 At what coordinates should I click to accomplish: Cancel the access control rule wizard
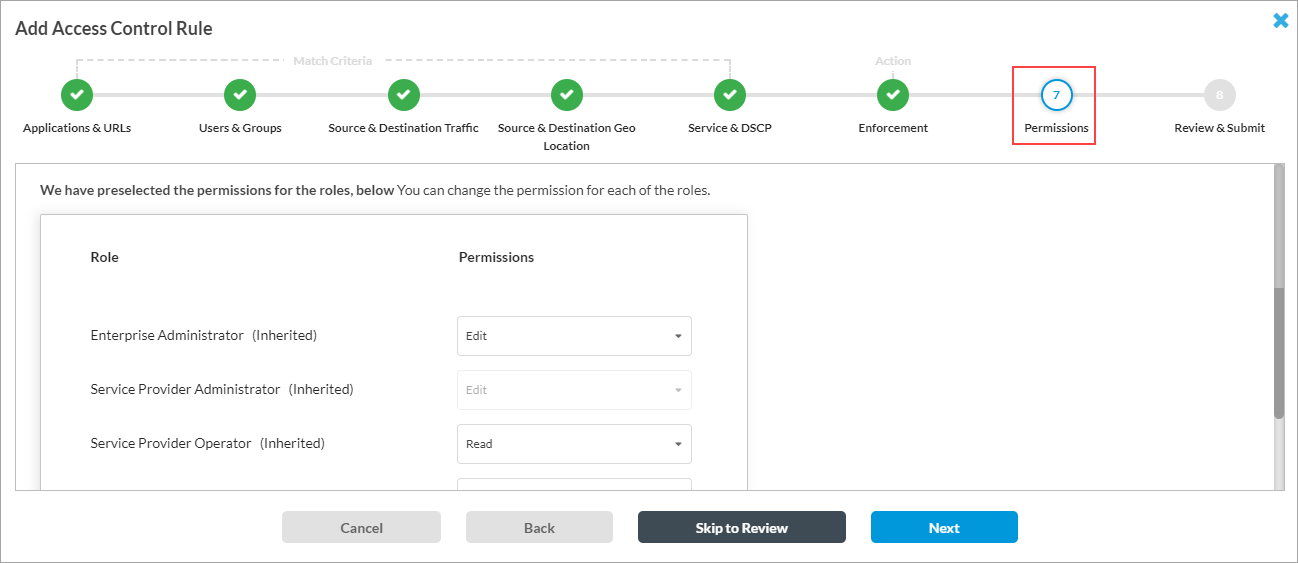click(361, 528)
